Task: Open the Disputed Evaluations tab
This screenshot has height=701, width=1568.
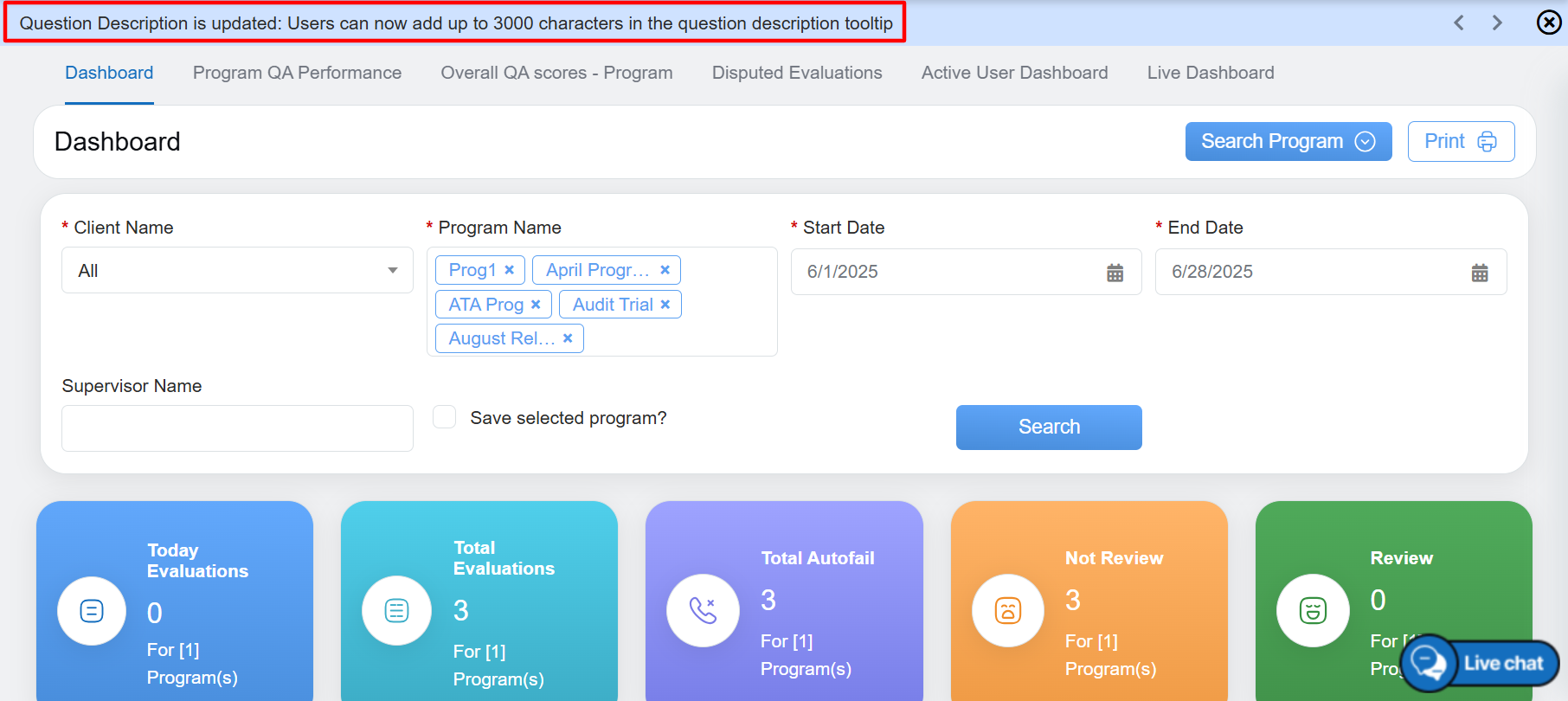Action: [796, 73]
